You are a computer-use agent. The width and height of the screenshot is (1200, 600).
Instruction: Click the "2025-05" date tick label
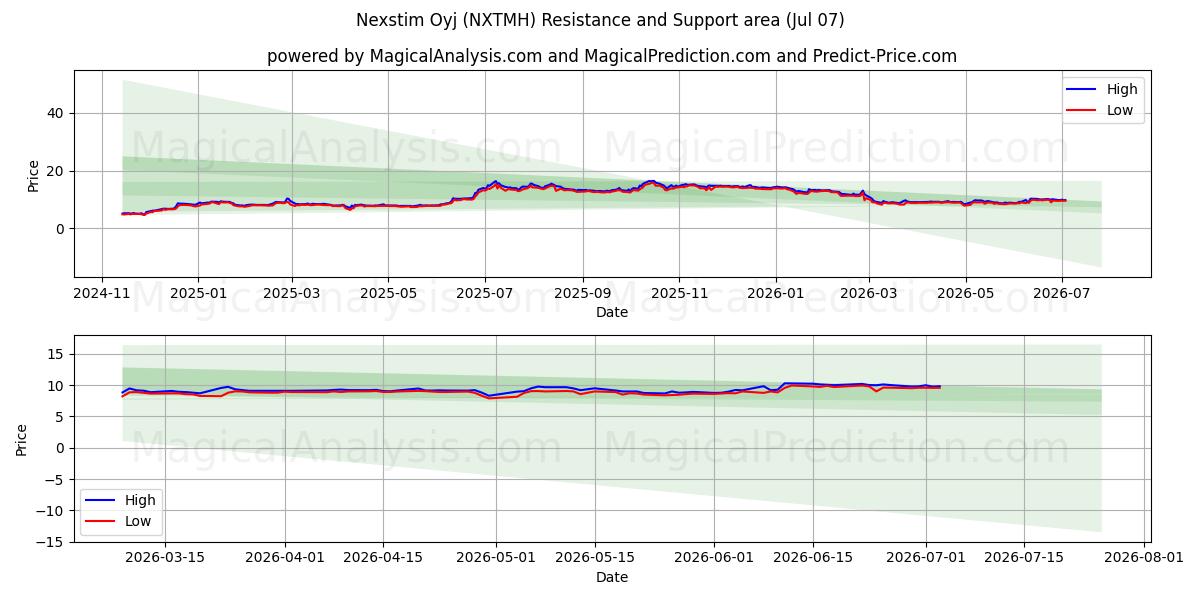387,293
